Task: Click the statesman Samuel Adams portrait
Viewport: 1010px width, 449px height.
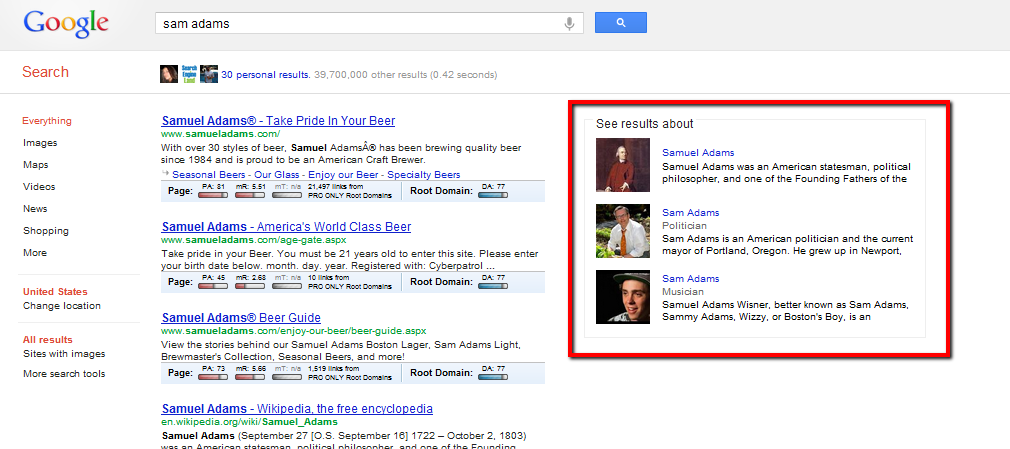Action: (x=623, y=165)
